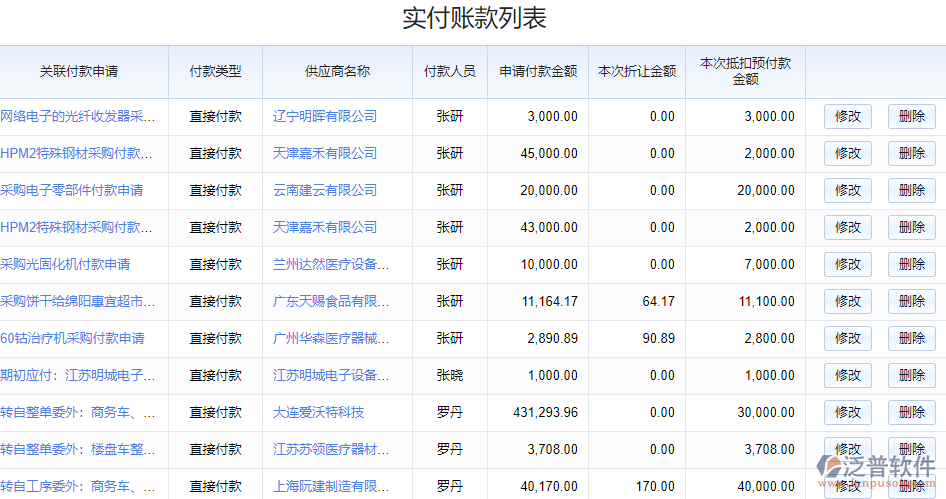Image resolution: width=946 pixels, height=499 pixels.
Task: Click the 申请付款金额 column header
Action: click(x=538, y=72)
